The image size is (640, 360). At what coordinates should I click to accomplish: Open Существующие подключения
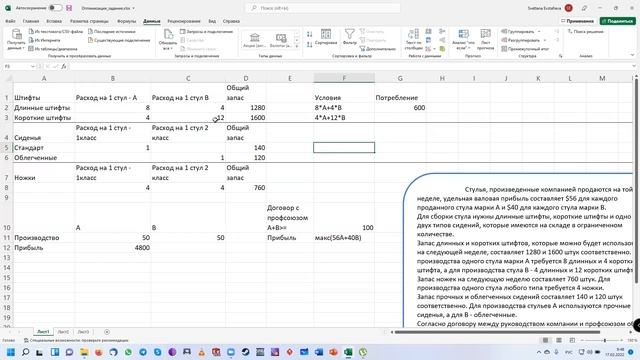pos(119,40)
